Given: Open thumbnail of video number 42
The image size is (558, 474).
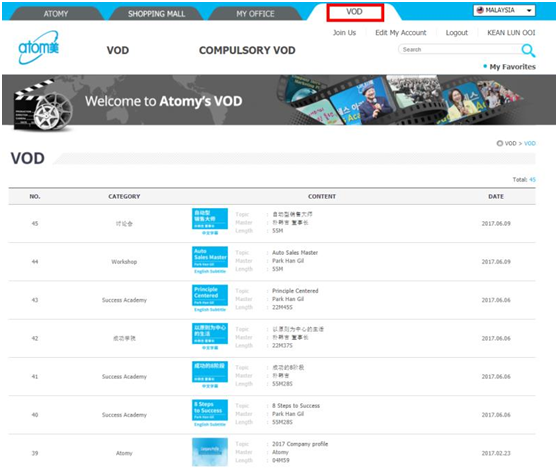Looking at the screenshot, I should (210, 337).
